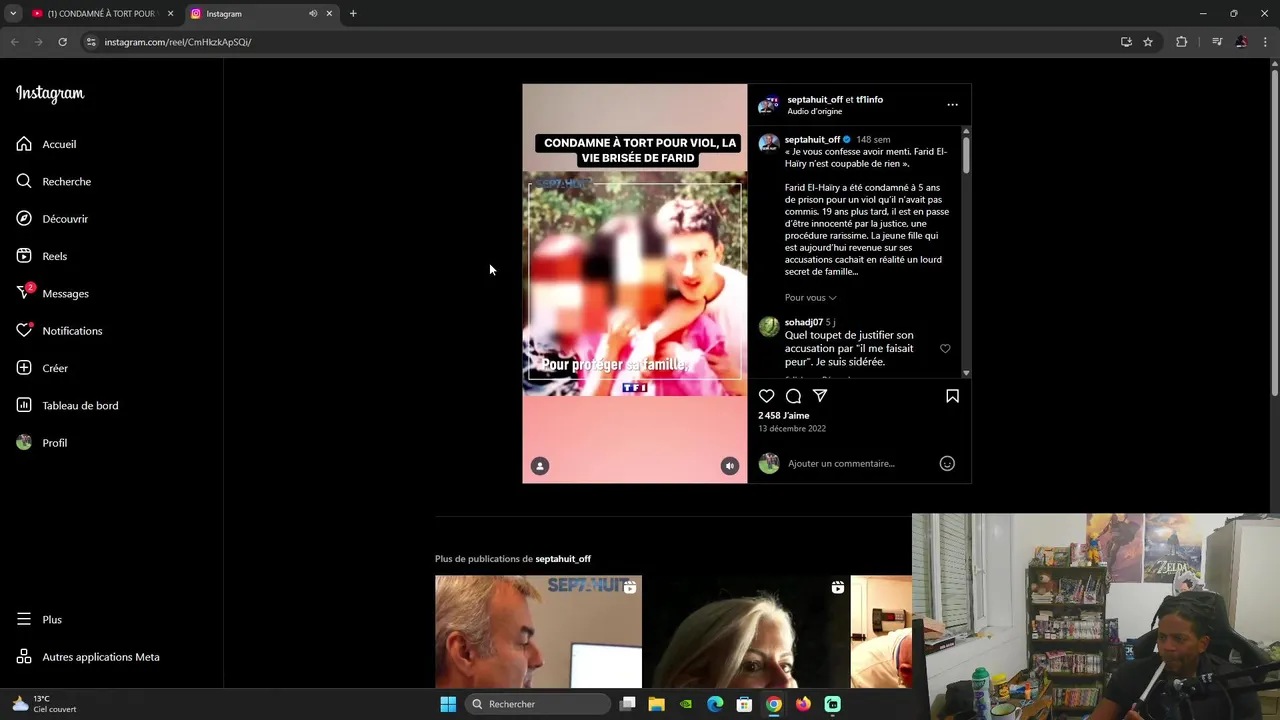Click the Instagram logo
The image size is (1280, 720).
50,94
